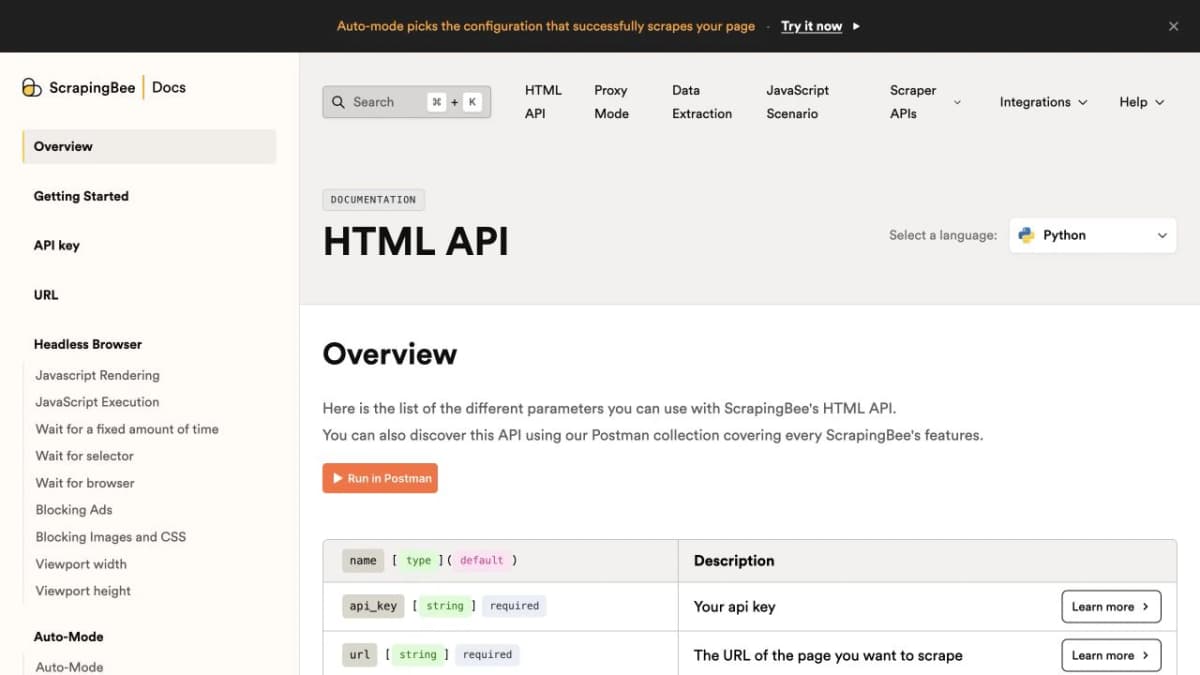The image size is (1200, 675).
Task: Select Getting Started in the sidebar
Action: [x=81, y=196]
